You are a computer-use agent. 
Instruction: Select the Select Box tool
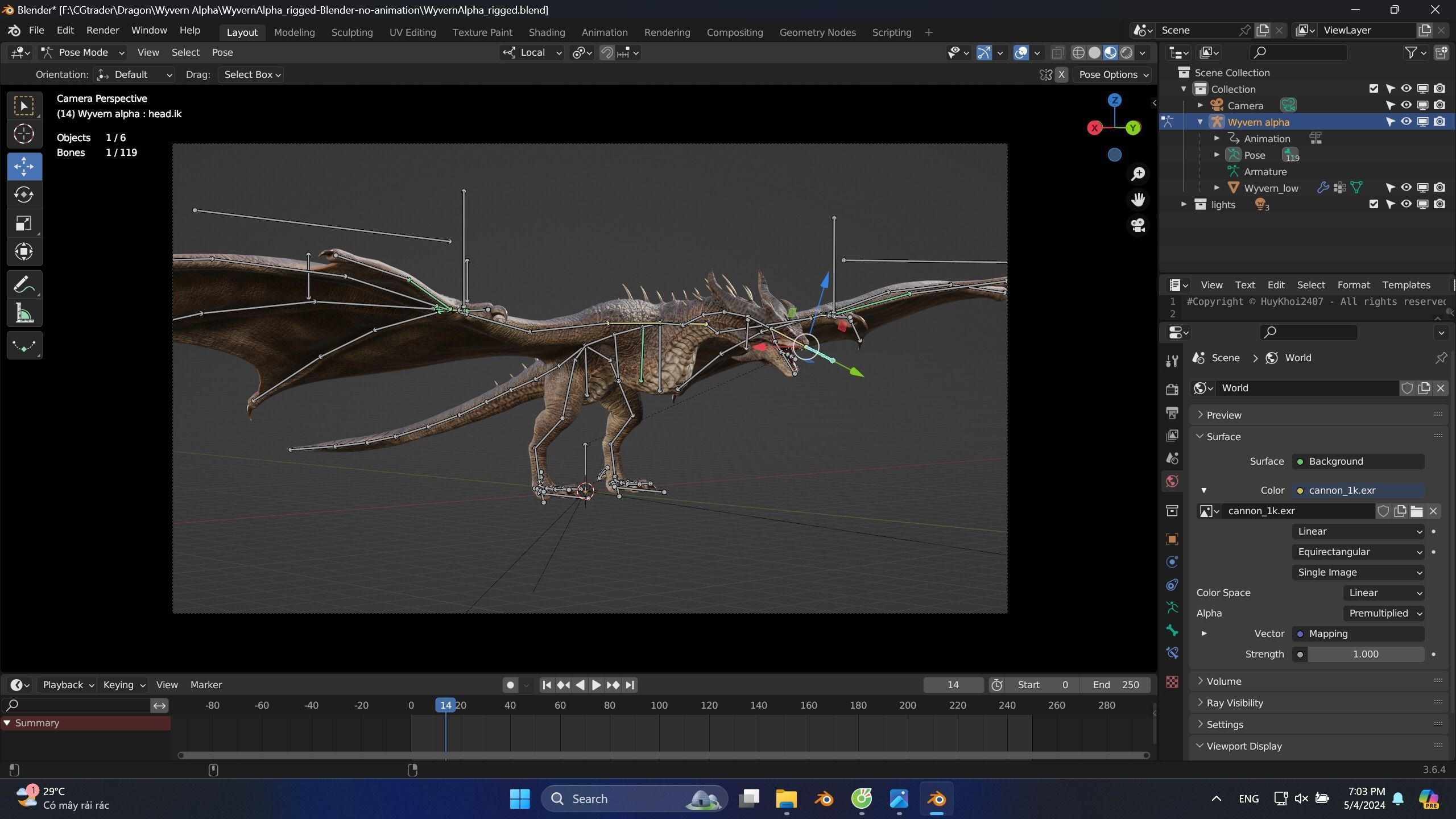[x=24, y=106]
